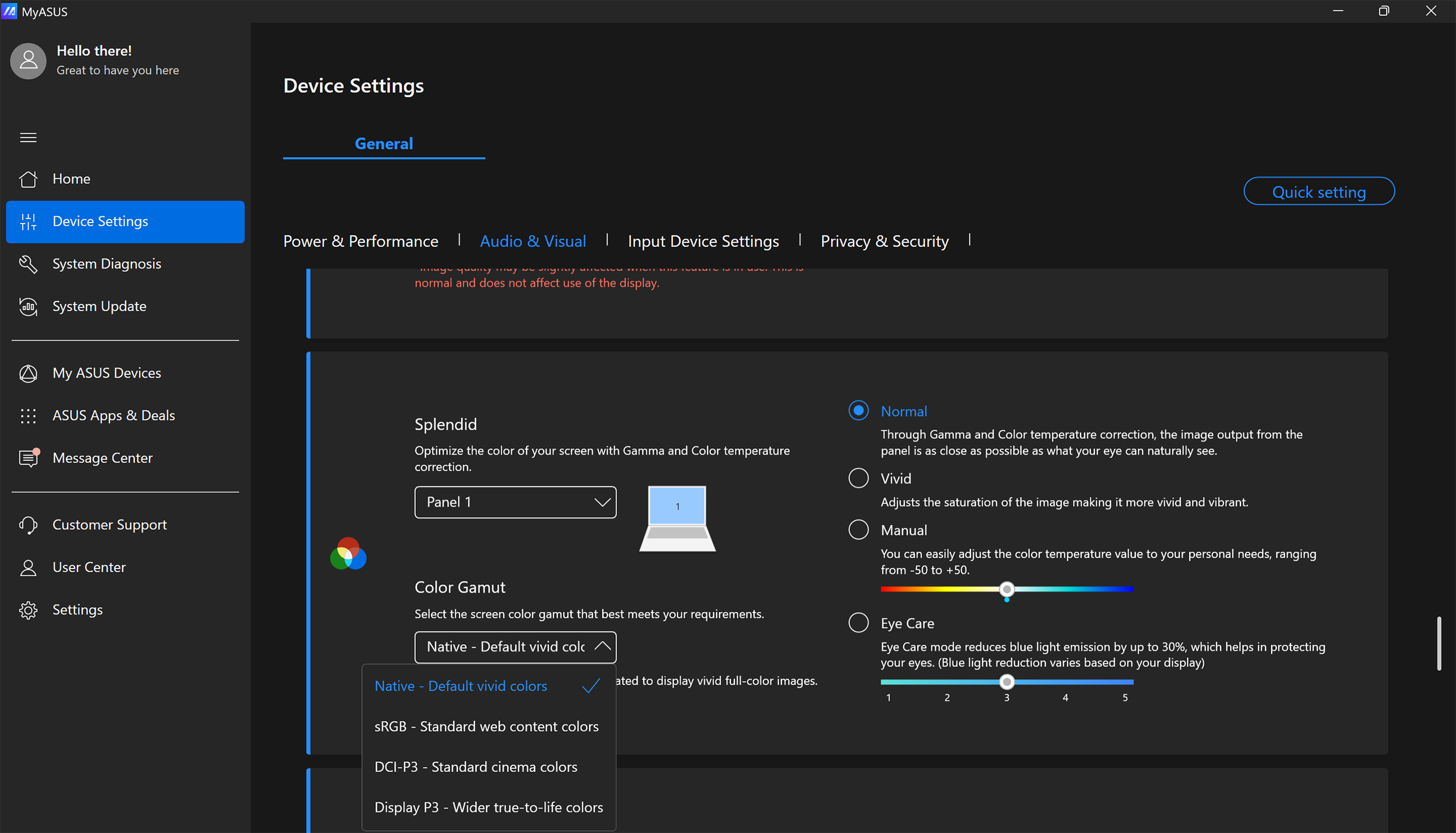This screenshot has width=1456, height=833.
Task: Open My ASUS Devices page
Action: pos(125,373)
